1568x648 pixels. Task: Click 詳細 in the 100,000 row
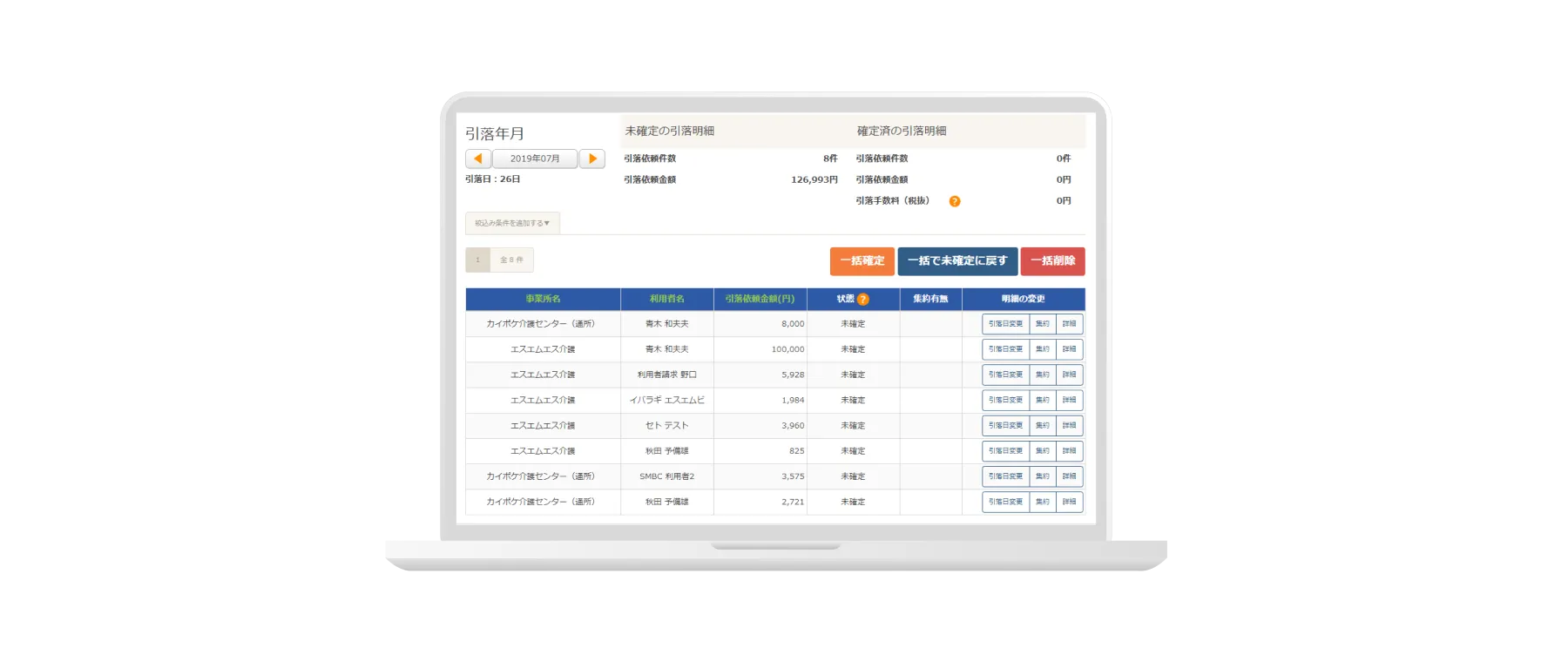coord(1069,349)
